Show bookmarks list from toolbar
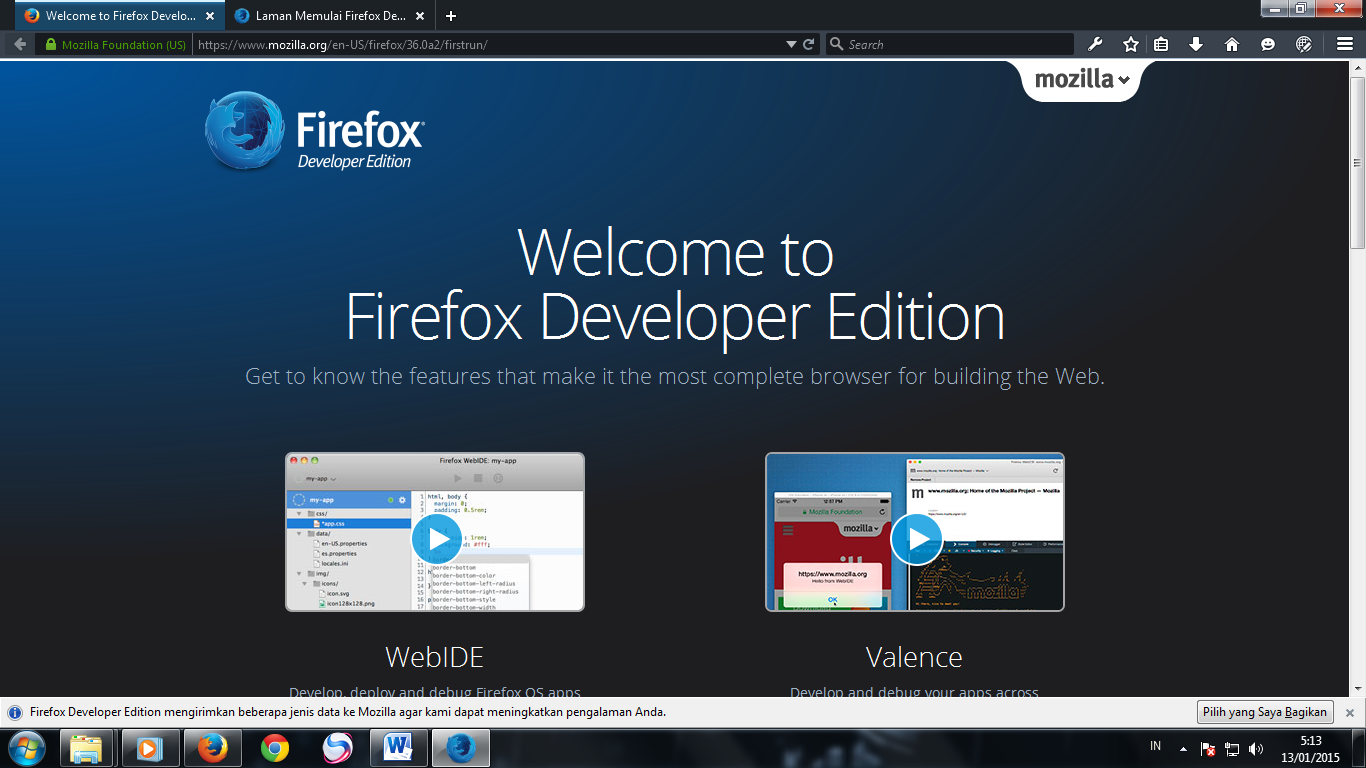The height and width of the screenshot is (768, 1366). click(x=1161, y=44)
